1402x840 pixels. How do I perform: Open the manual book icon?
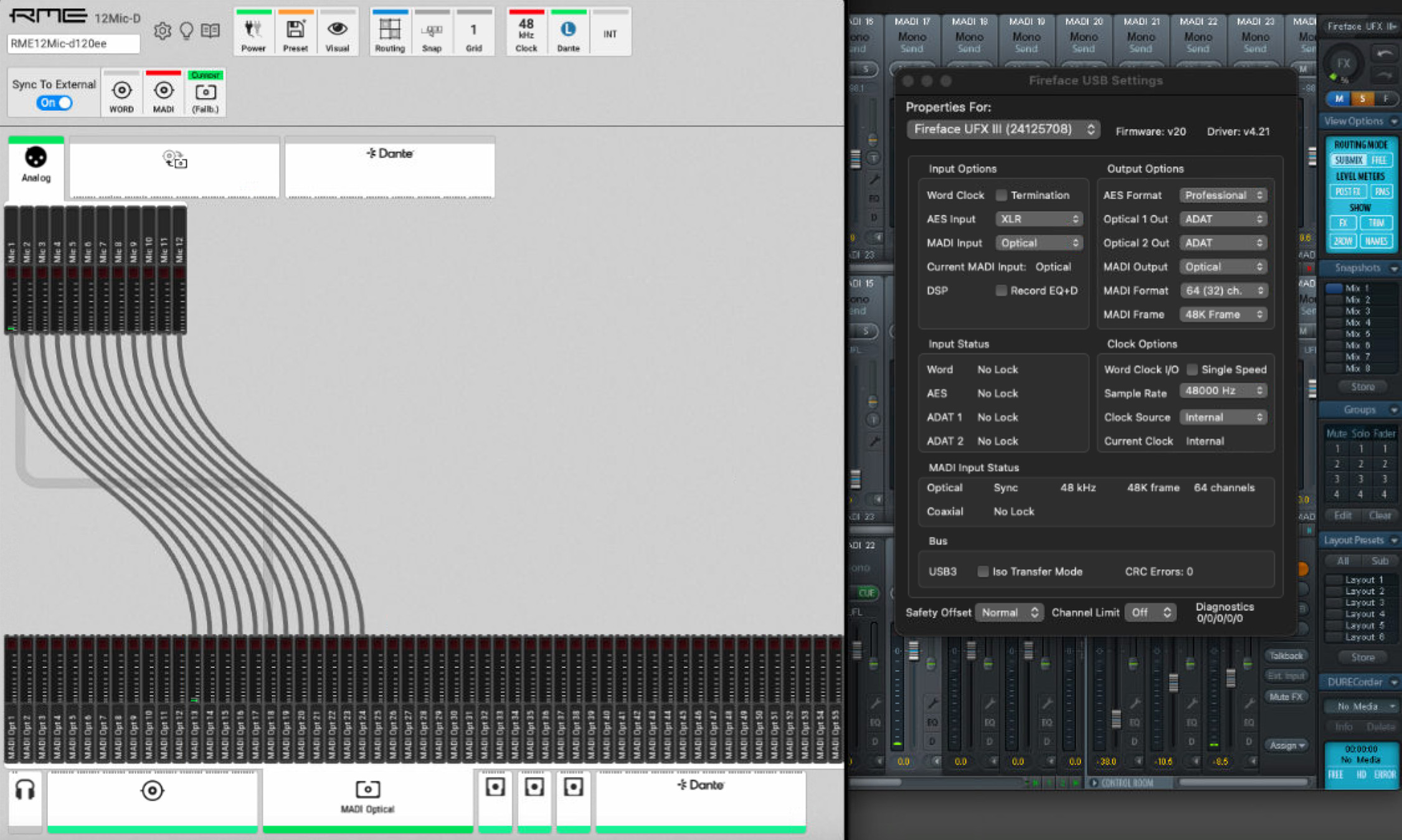pyautogui.click(x=211, y=31)
